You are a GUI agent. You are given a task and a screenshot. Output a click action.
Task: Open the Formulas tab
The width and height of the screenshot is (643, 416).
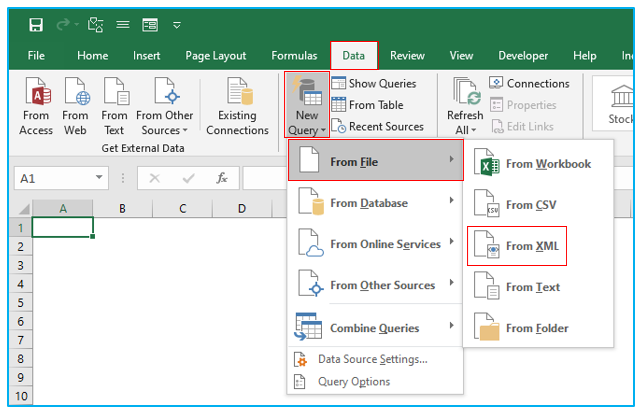[x=294, y=55]
